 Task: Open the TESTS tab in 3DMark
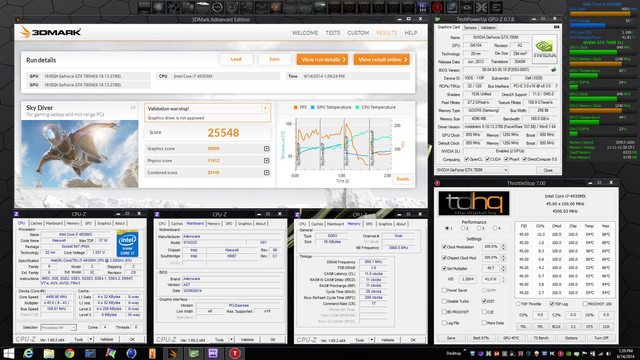pyautogui.click(x=333, y=33)
